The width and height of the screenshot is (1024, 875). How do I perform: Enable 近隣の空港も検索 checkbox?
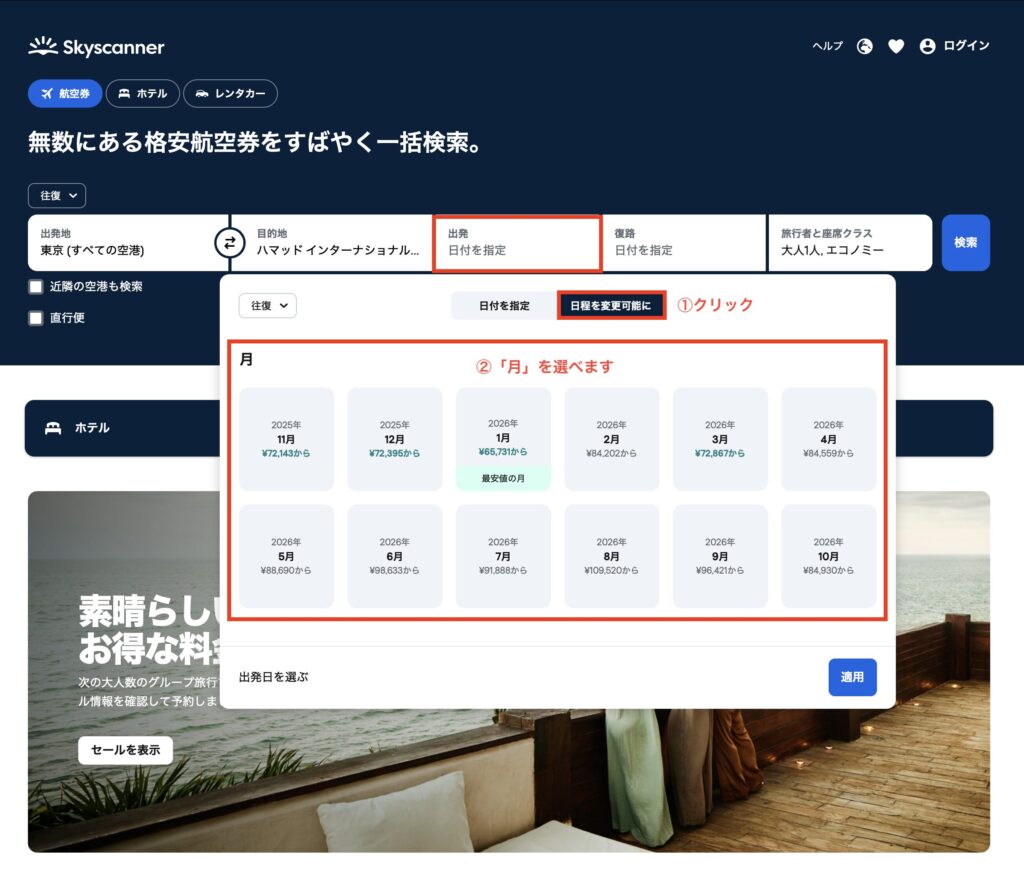36,287
